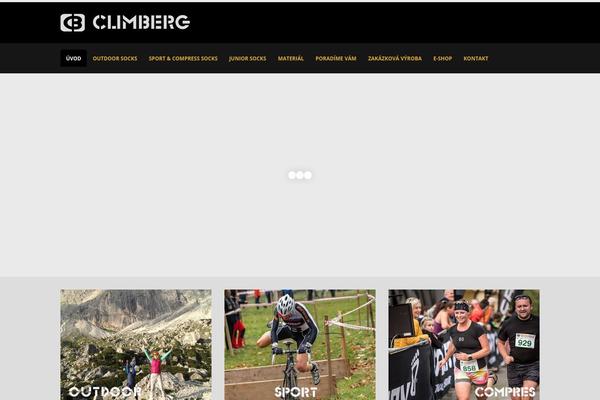The width and height of the screenshot is (600, 400).
Task: Open the Outdoor mountain photo tile
Action: pyautogui.click(x=136, y=344)
